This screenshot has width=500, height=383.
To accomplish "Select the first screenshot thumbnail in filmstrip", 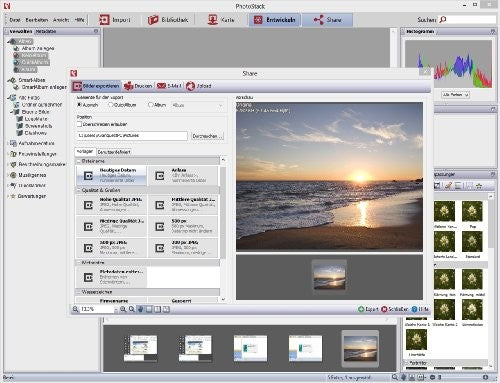I will 140,348.
